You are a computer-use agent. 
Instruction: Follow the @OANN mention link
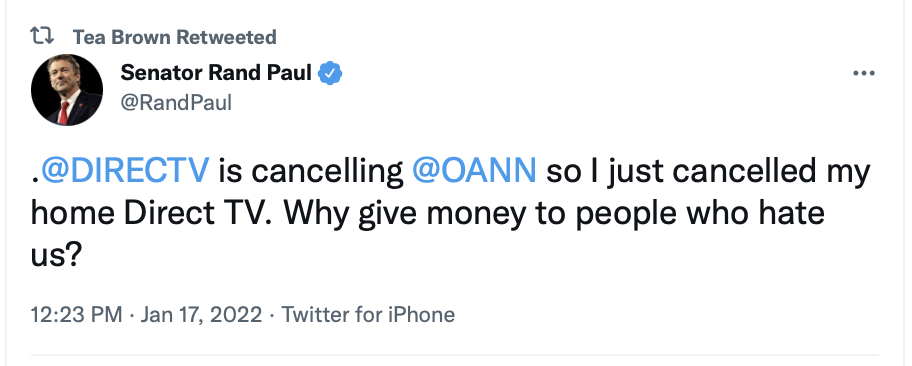[x=474, y=170]
